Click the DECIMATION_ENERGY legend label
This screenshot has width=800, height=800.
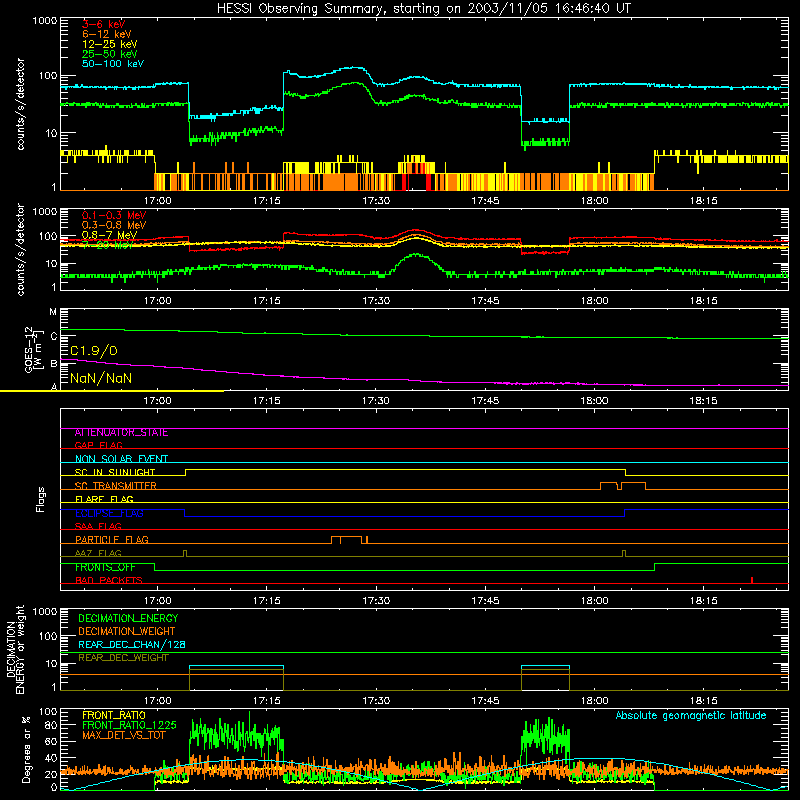pos(128,618)
